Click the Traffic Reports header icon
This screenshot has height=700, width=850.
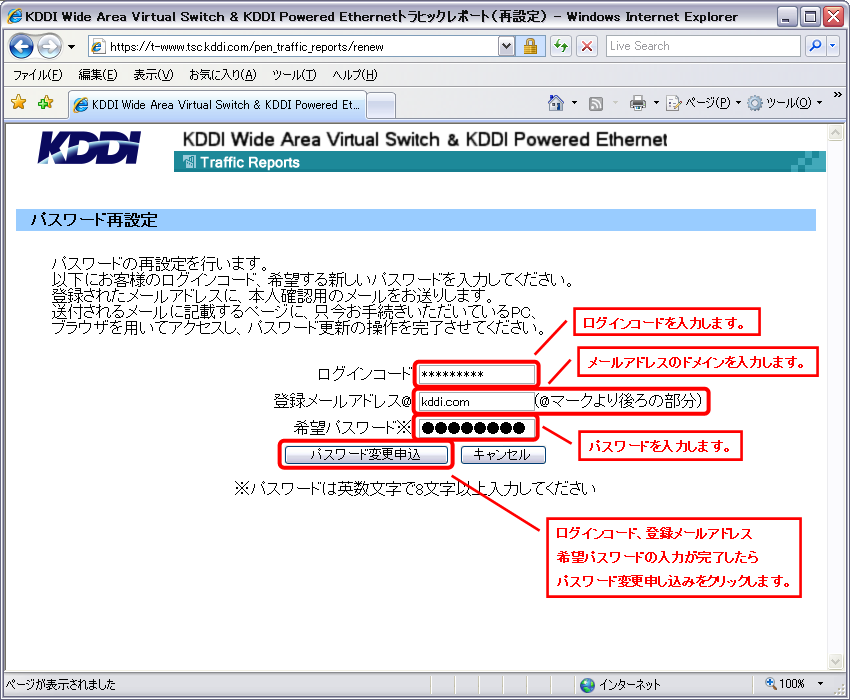(189, 162)
